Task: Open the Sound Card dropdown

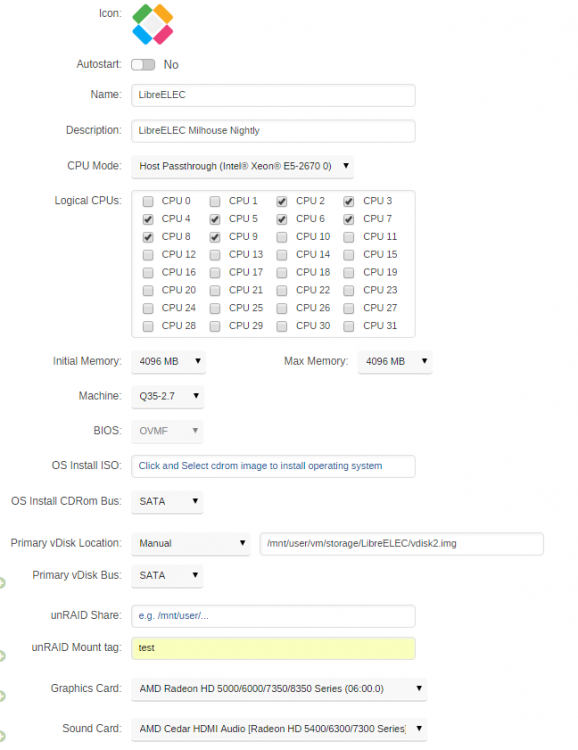Action: click(279, 729)
